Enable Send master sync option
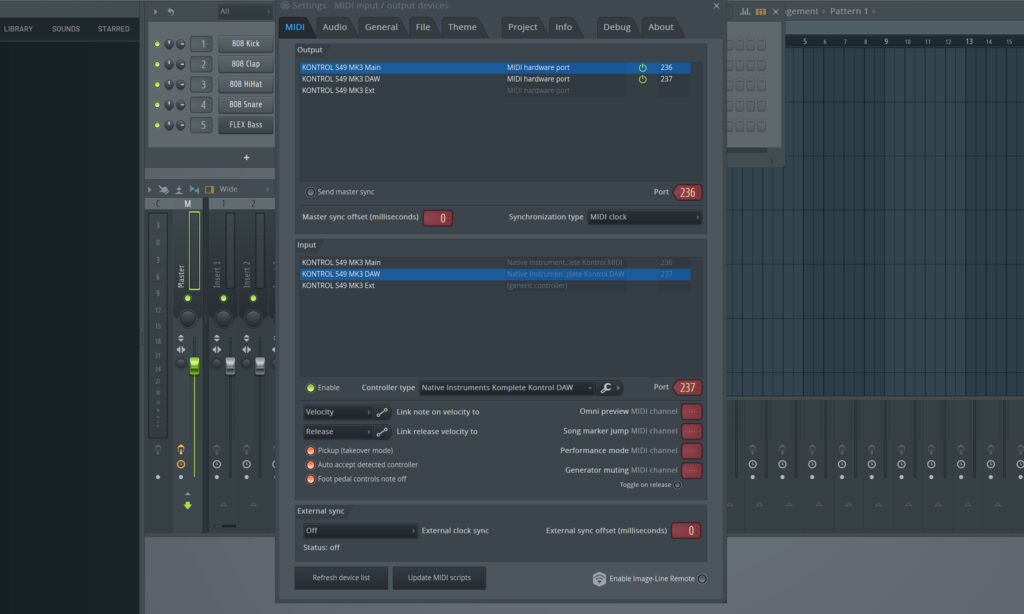The width and height of the screenshot is (1024, 614). (311, 192)
